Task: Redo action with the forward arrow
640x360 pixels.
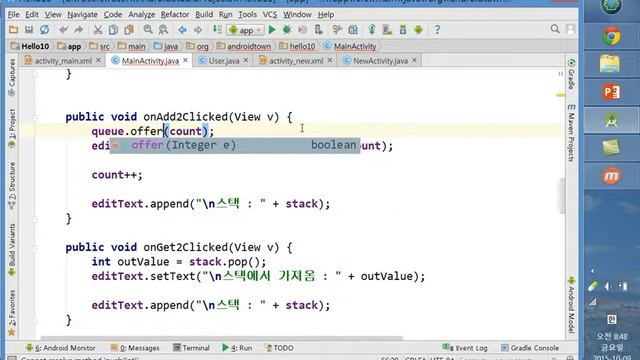Action: pyautogui.click(x=78, y=30)
